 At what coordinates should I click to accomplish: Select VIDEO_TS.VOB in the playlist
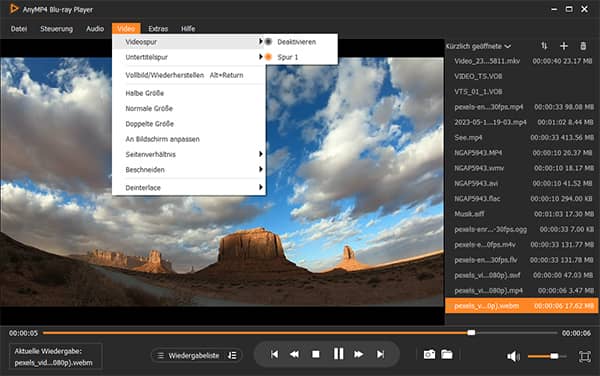pos(522,76)
